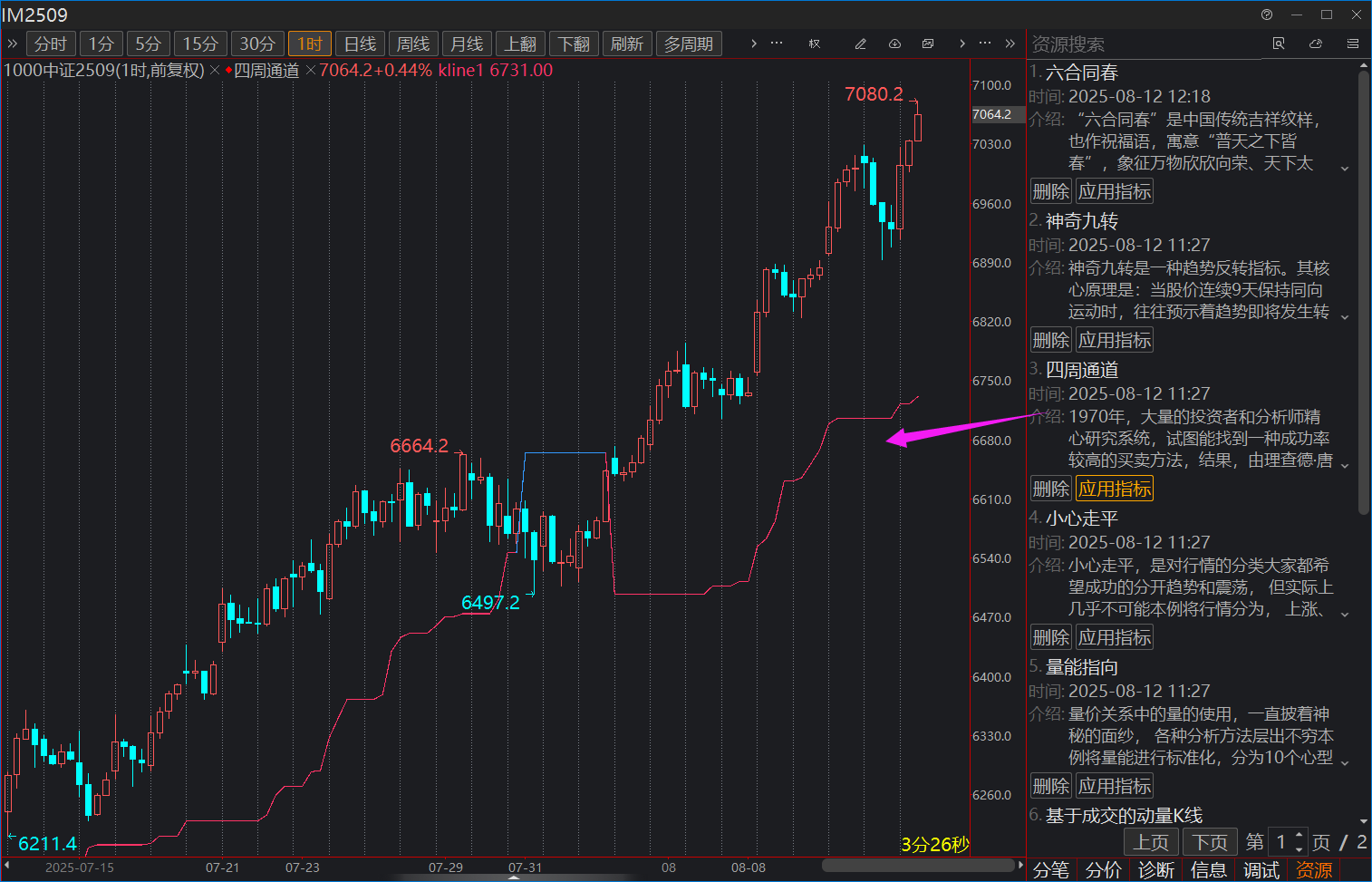Click the 权 price adjustment icon
The width and height of the screenshot is (1372, 882).
pyautogui.click(x=815, y=44)
